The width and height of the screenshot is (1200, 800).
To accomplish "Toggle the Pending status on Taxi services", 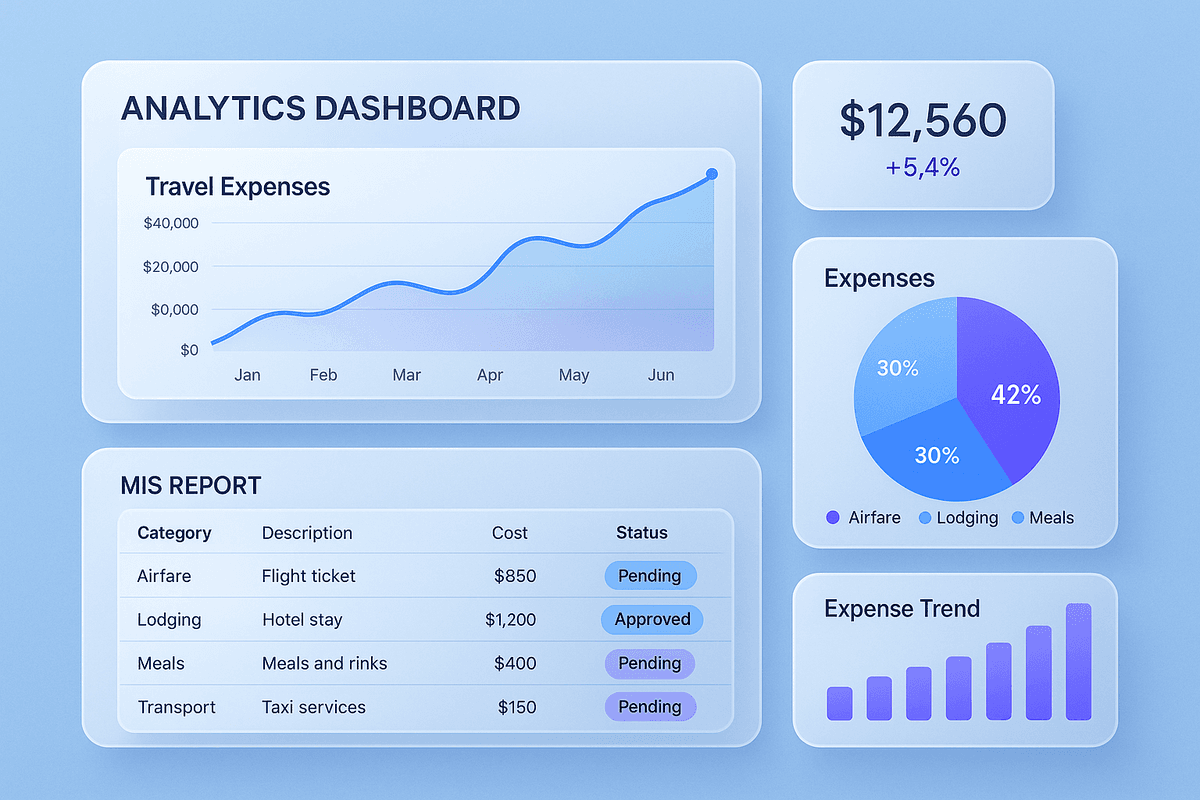I will click(x=650, y=707).
